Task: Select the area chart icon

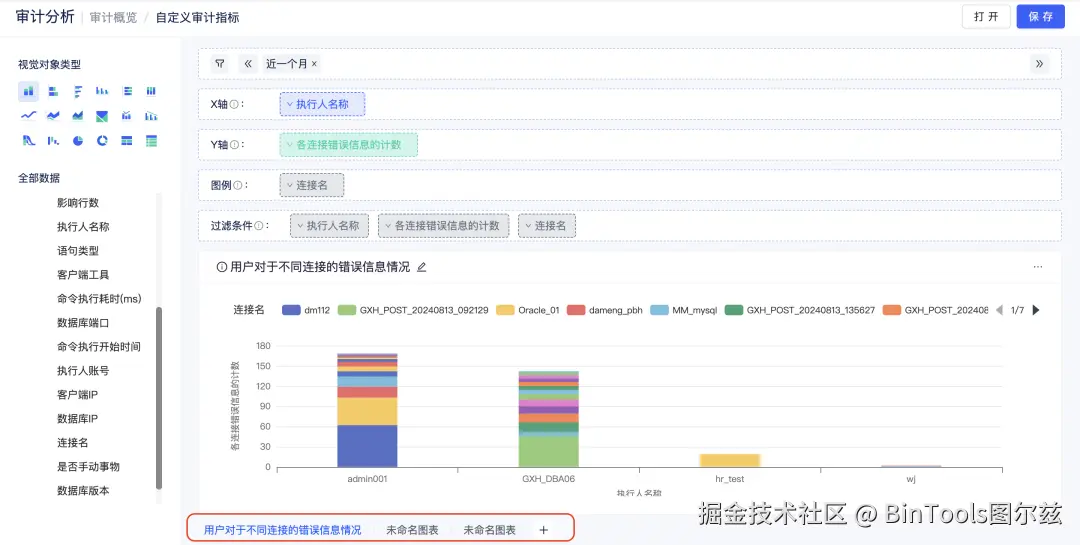Action: [x=78, y=116]
